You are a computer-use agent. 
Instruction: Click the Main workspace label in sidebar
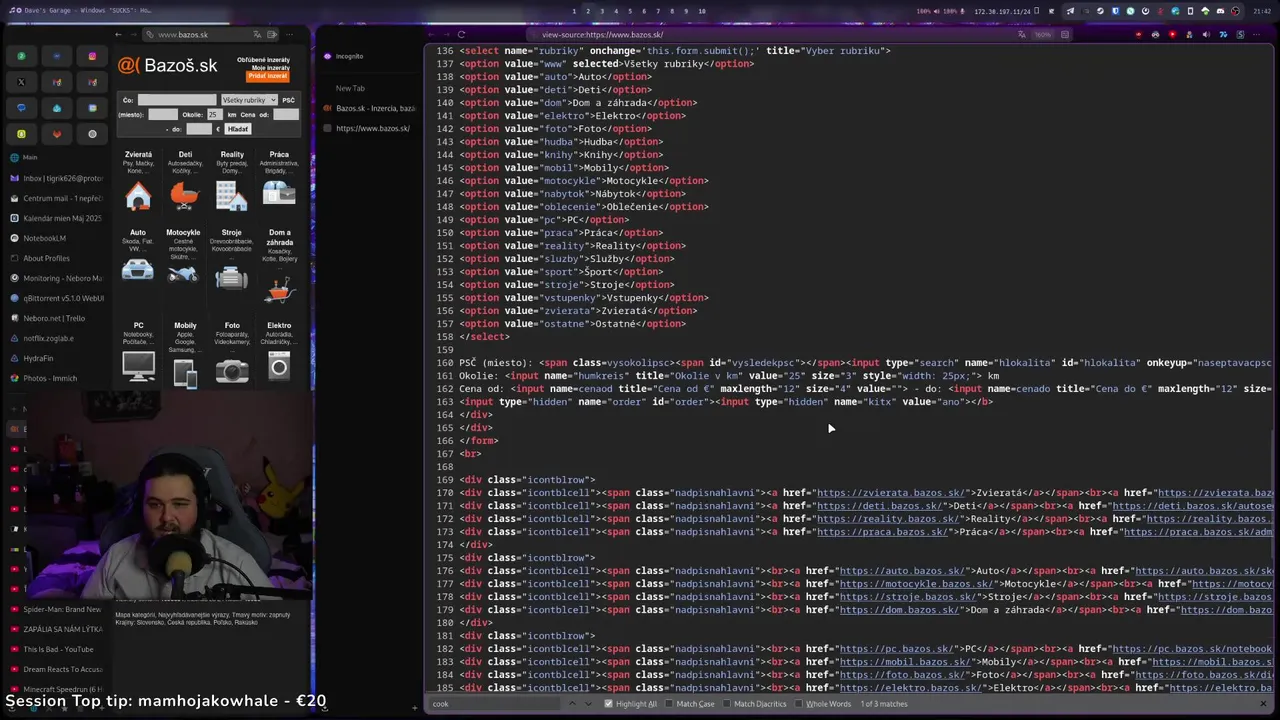pos(30,157)
